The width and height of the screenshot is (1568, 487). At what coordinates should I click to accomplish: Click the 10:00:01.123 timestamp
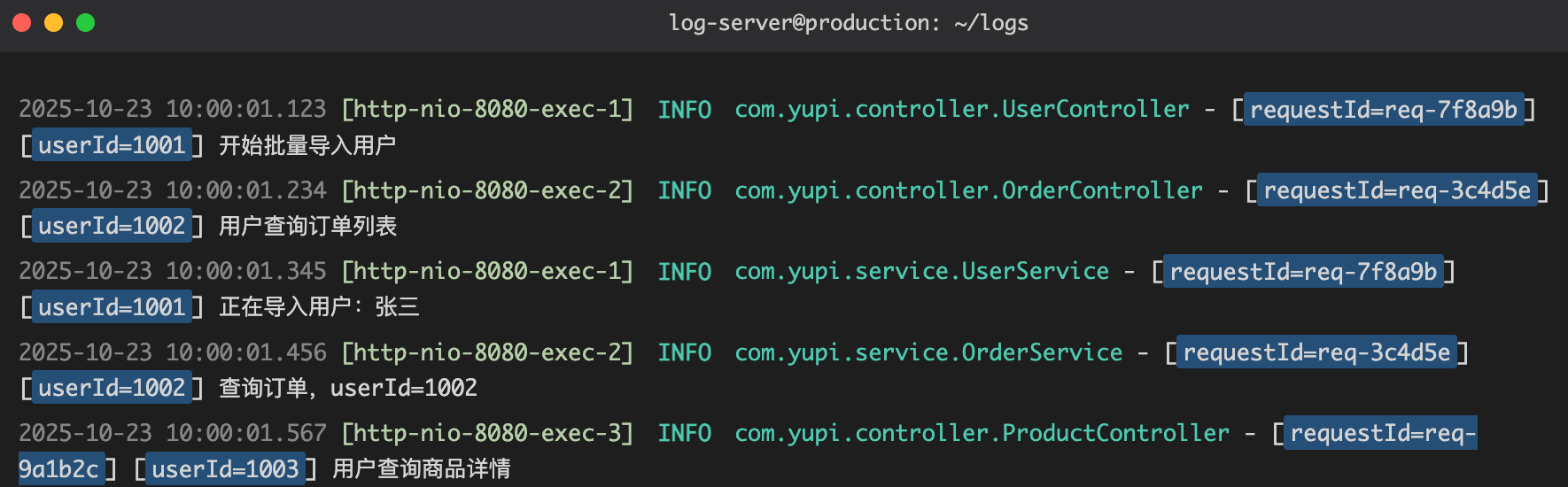point(245,110)
